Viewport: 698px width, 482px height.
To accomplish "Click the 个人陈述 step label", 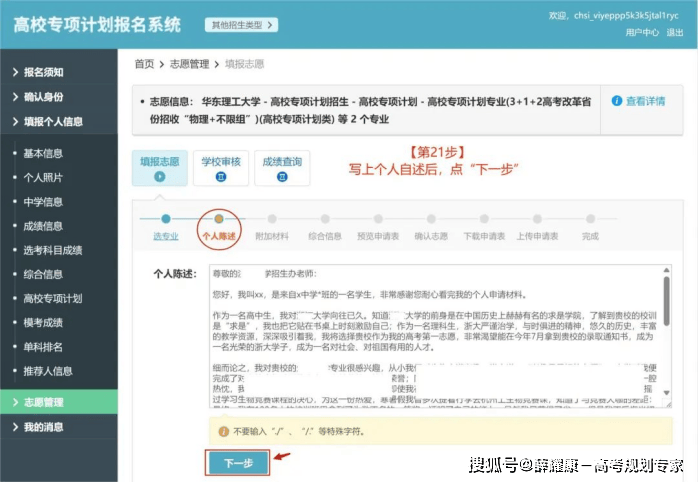I will [x=219, y=236].
